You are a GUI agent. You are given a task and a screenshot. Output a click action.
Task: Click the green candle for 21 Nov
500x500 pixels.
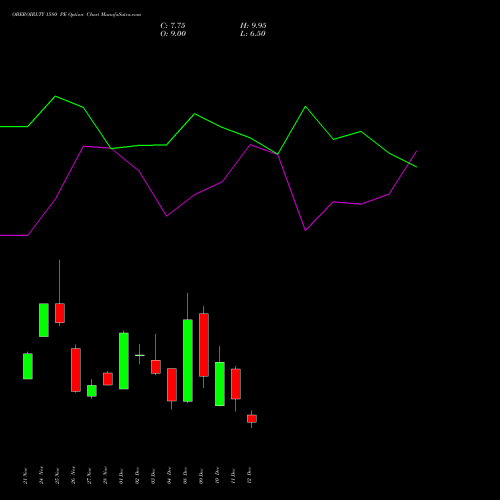point(28,366)
